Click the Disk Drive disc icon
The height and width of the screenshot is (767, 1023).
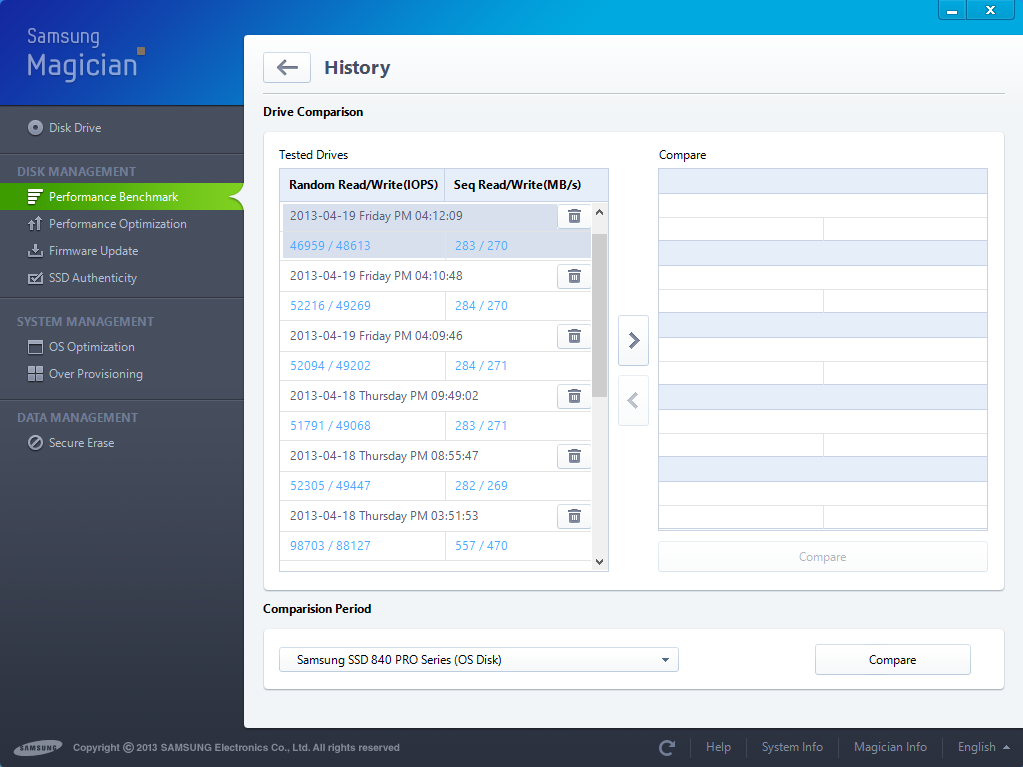[35, 128]
